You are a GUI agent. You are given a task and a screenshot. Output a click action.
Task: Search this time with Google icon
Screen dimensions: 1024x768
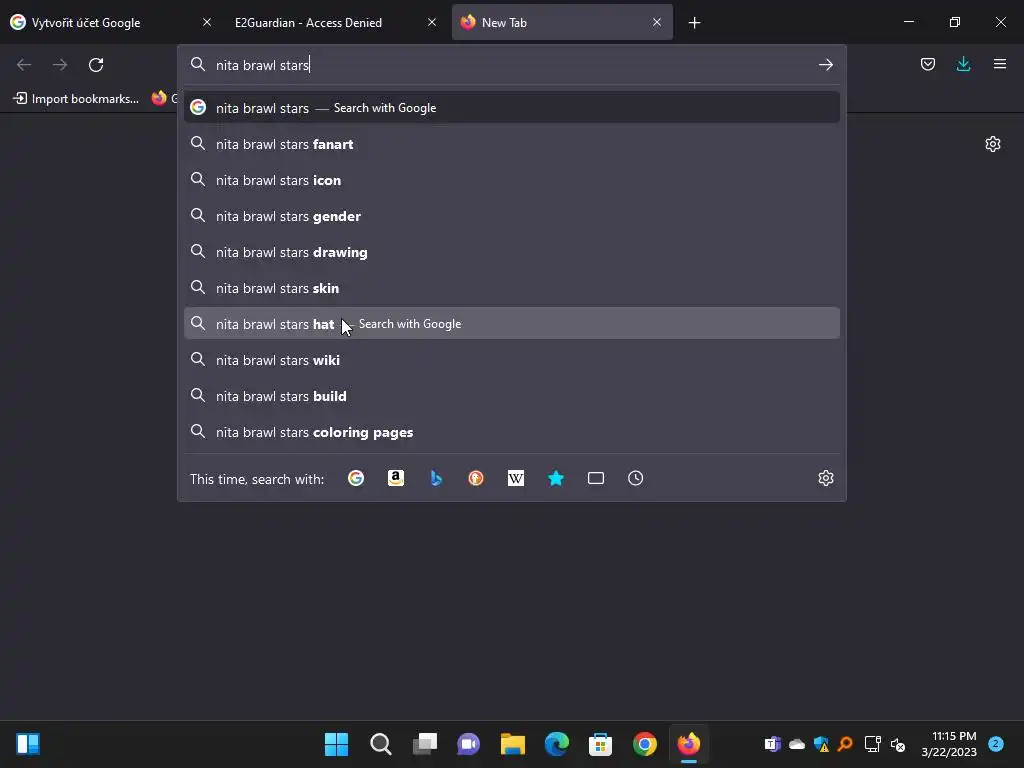pyautogui.click(x=356, y=478)
